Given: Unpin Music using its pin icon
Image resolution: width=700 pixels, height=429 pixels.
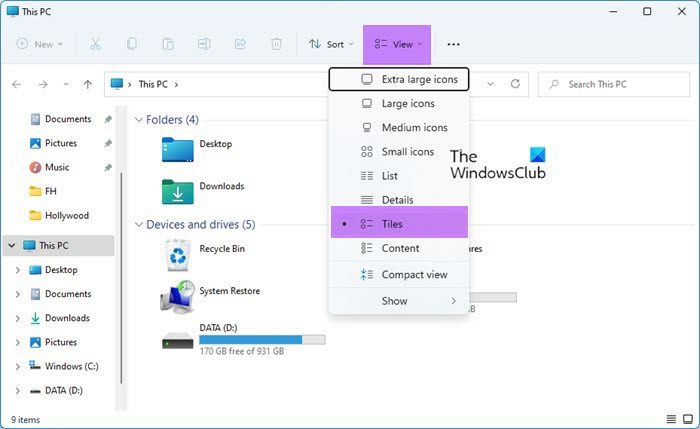Looking at the screenshot, I should click(108, 167).
